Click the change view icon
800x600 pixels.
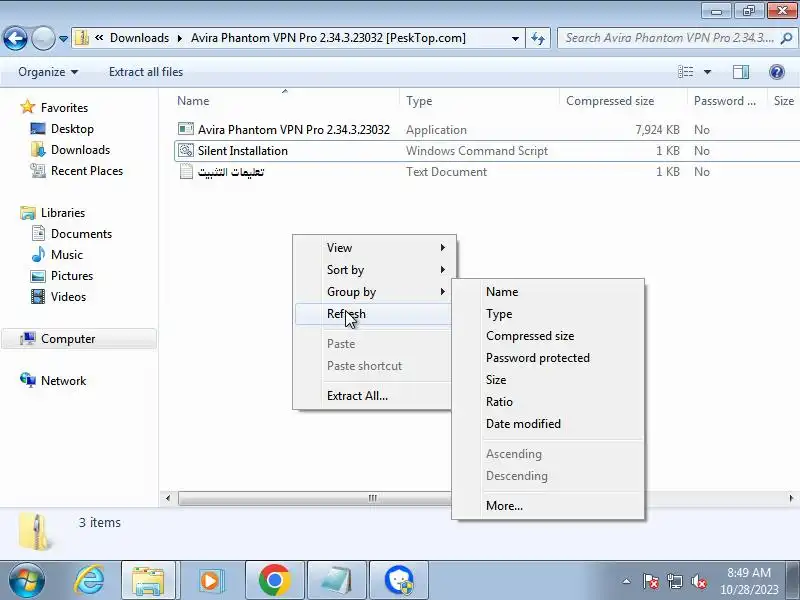click(x=685, y=72)
